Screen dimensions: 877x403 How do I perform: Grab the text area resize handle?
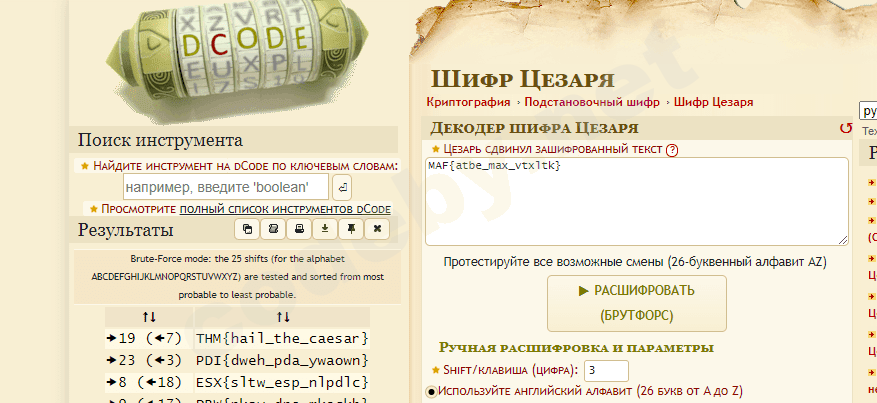point(843,240)
